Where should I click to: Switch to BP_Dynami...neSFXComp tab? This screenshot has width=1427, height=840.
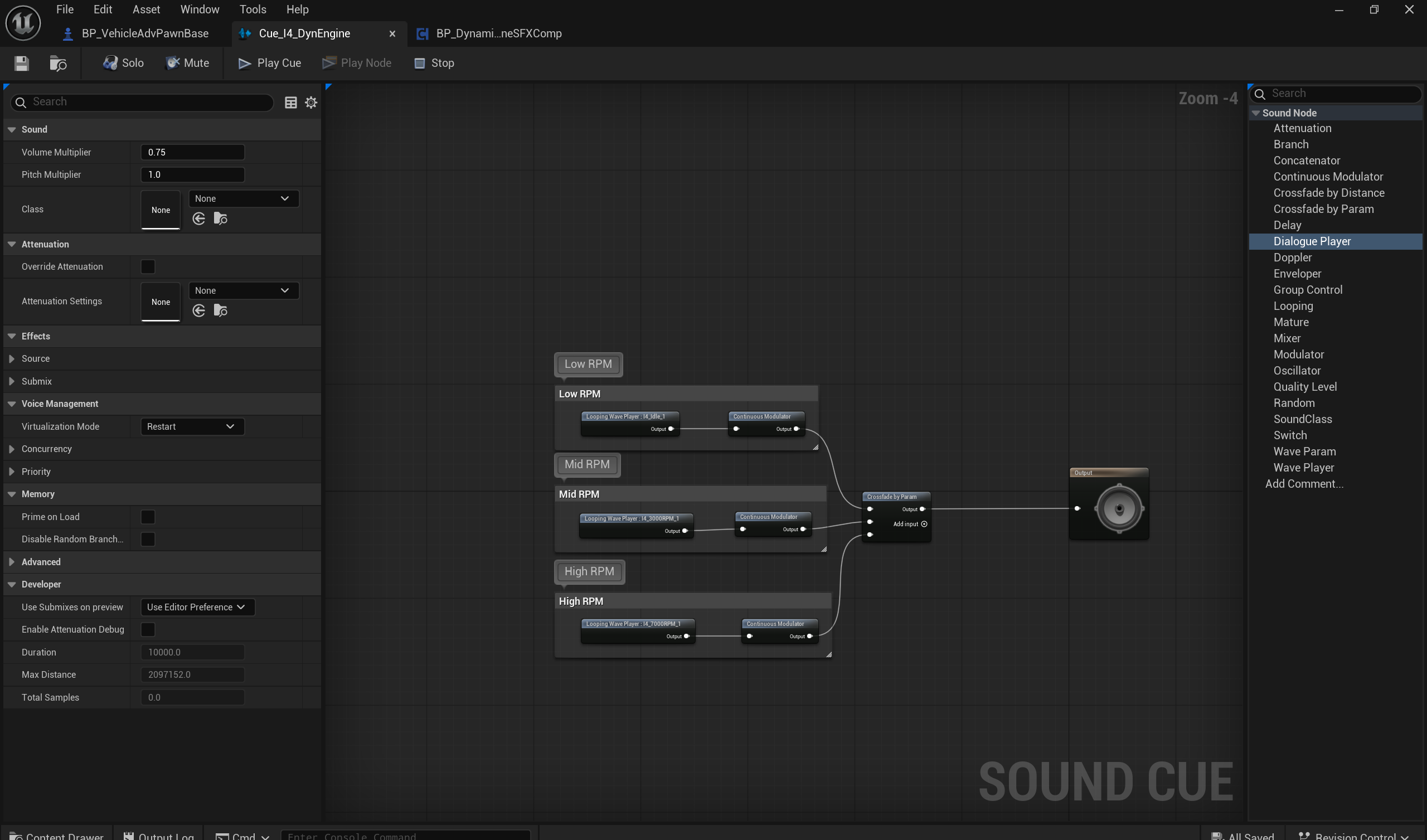(490, 33)
